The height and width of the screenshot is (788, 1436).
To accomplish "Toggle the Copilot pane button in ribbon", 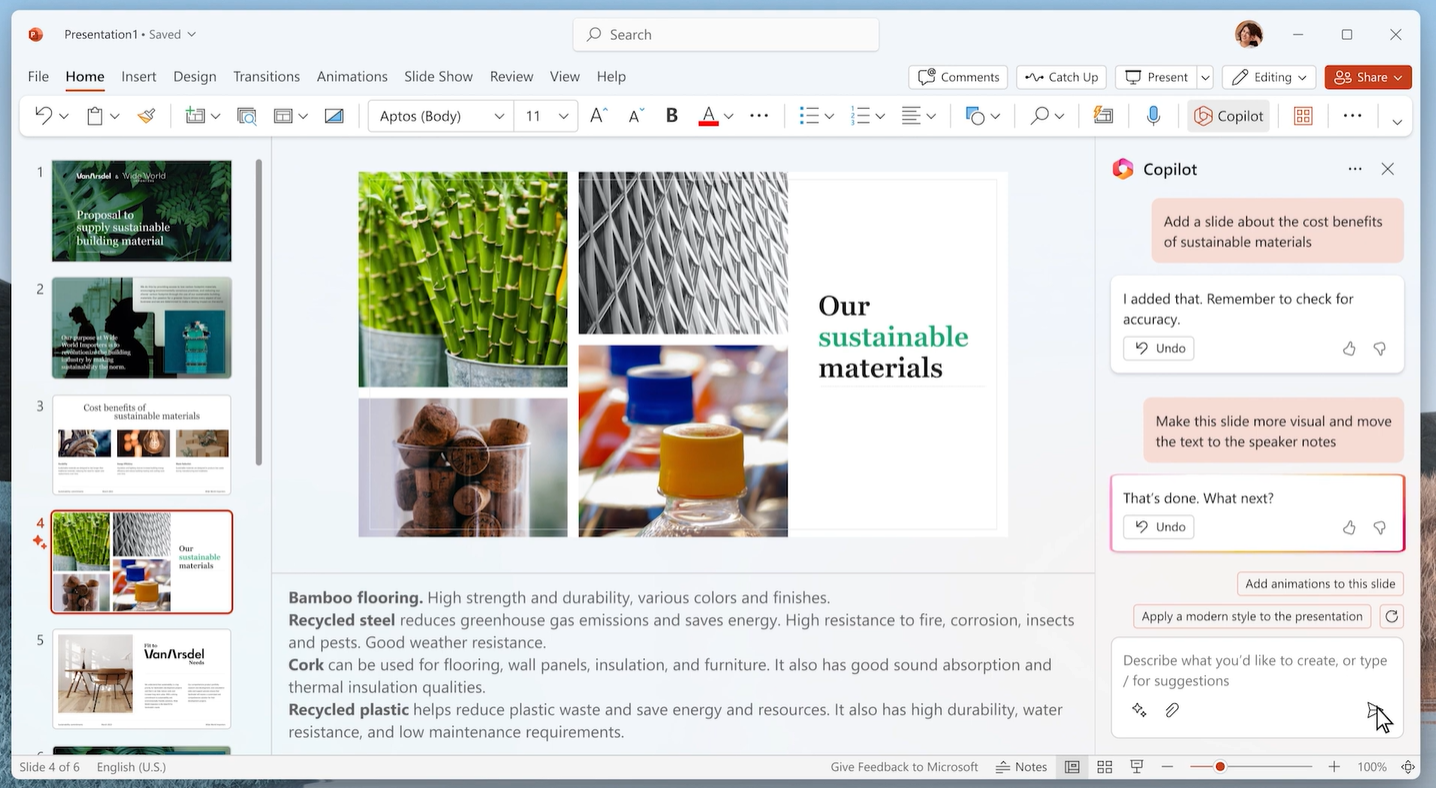I will (1229, 116).
